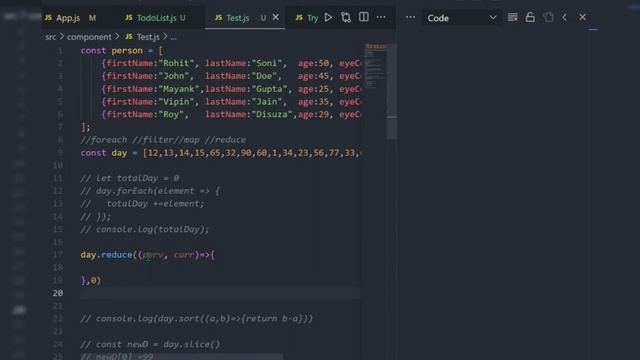This screenshot has height=360, width=640.
Task: Open the partially hidden Try tab
Action: click(x=307, y=18)
